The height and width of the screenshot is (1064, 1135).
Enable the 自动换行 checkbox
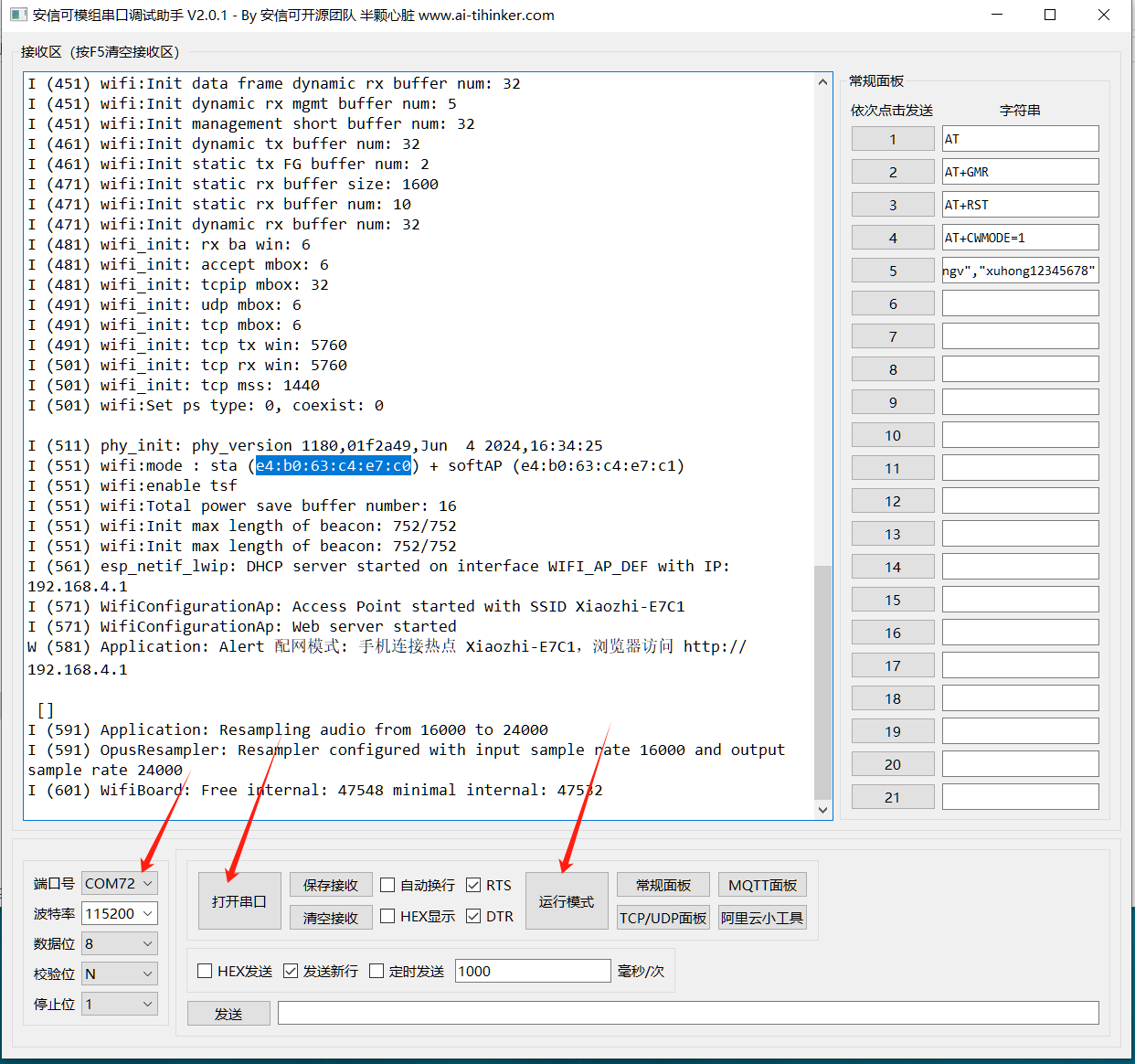[388, 885]
